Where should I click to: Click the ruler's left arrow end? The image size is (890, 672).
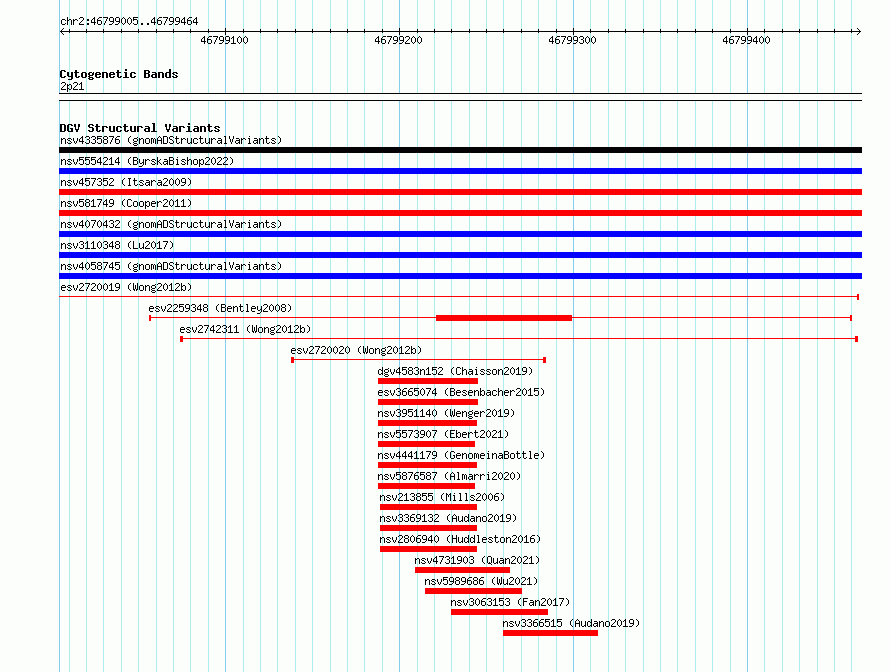63,32
